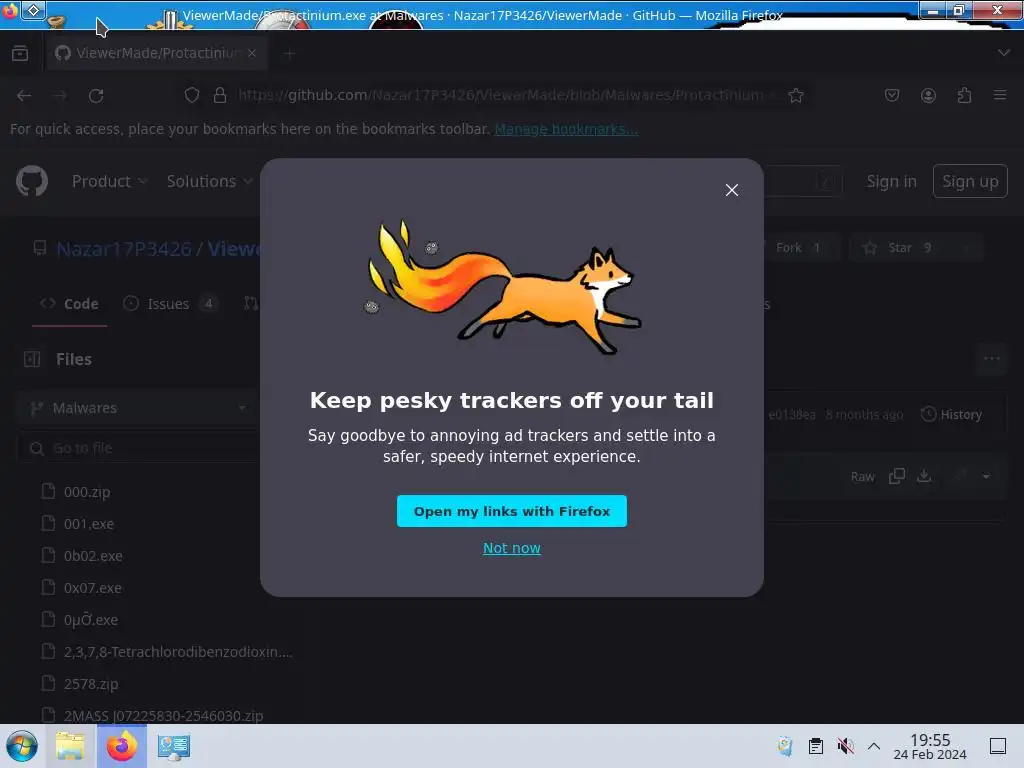The image size is (1024, 768).
Task: Open a new tab with plus
Action: [x=289, y=54]
